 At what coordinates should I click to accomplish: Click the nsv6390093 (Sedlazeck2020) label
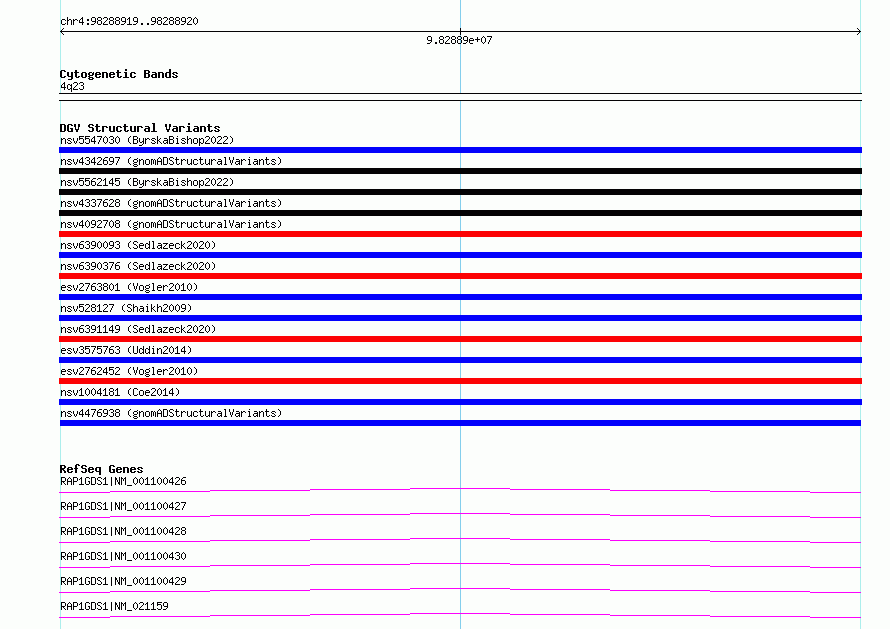point(138,245)
